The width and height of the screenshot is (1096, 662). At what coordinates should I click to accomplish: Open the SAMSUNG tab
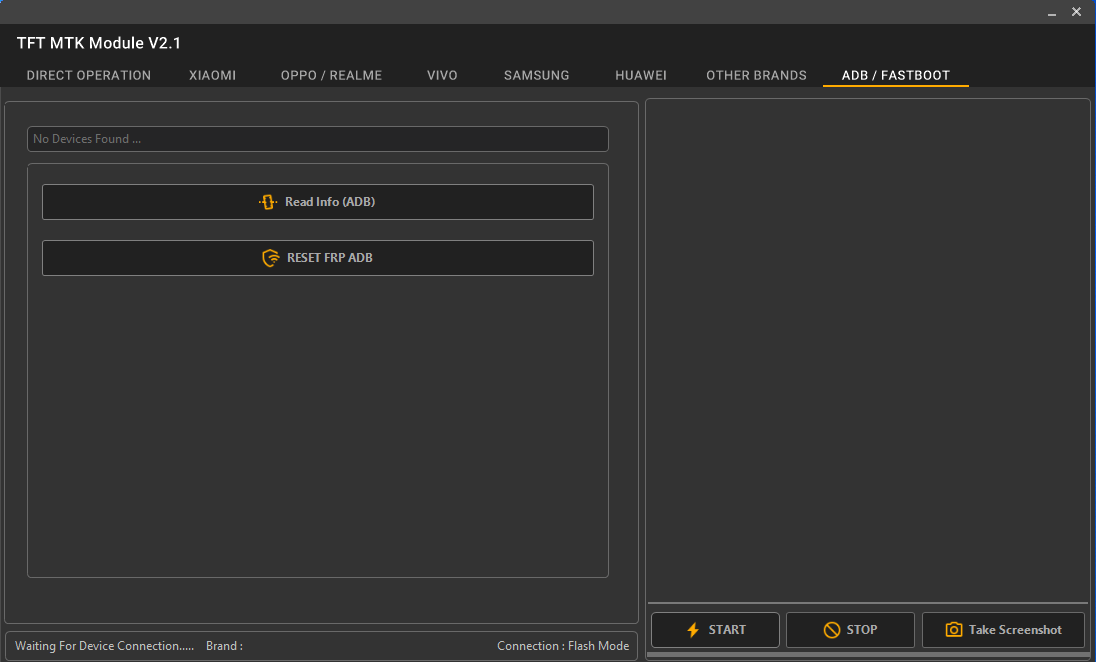(x=536, y=75)
